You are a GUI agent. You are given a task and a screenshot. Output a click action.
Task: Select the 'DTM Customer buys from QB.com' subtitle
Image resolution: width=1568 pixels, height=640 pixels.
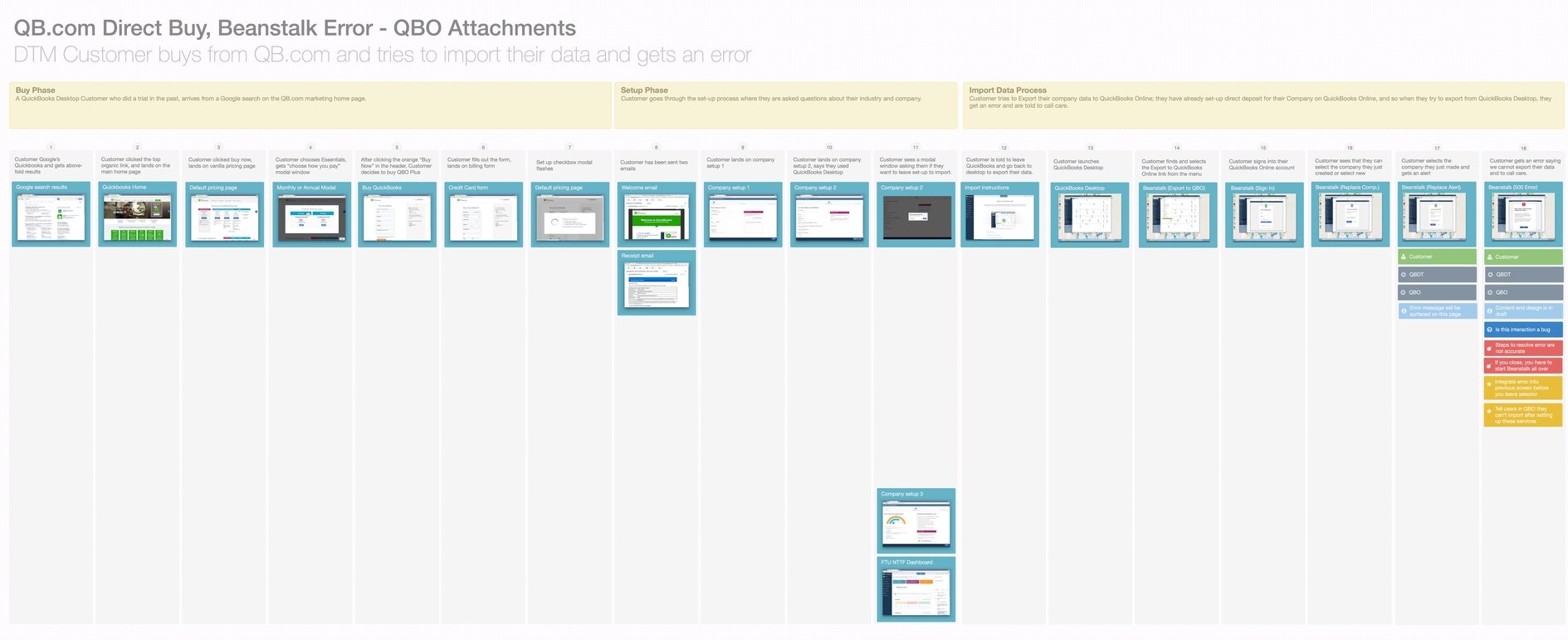tap(383, 55)
